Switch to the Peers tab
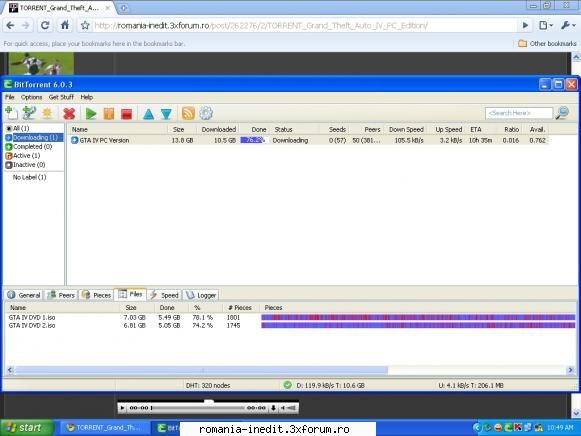Screen dimensions: 581x436 click(62, 295)
